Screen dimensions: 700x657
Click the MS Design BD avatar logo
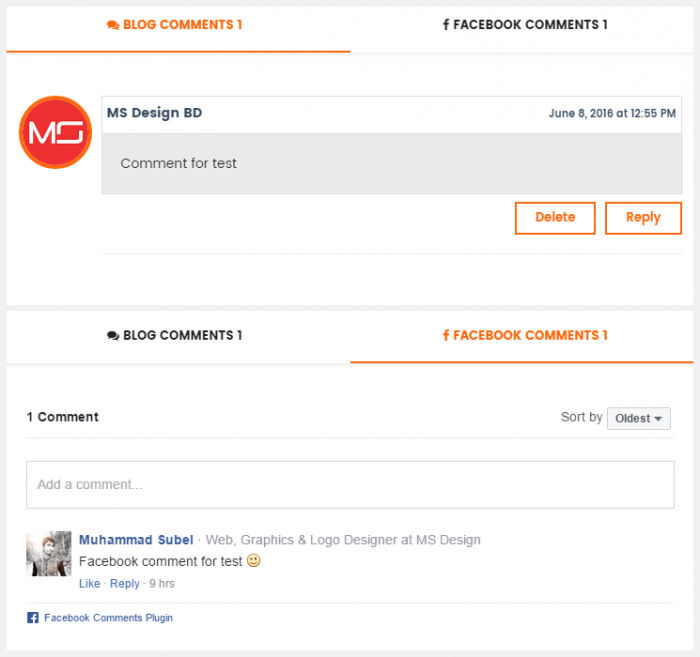point(56,132)
